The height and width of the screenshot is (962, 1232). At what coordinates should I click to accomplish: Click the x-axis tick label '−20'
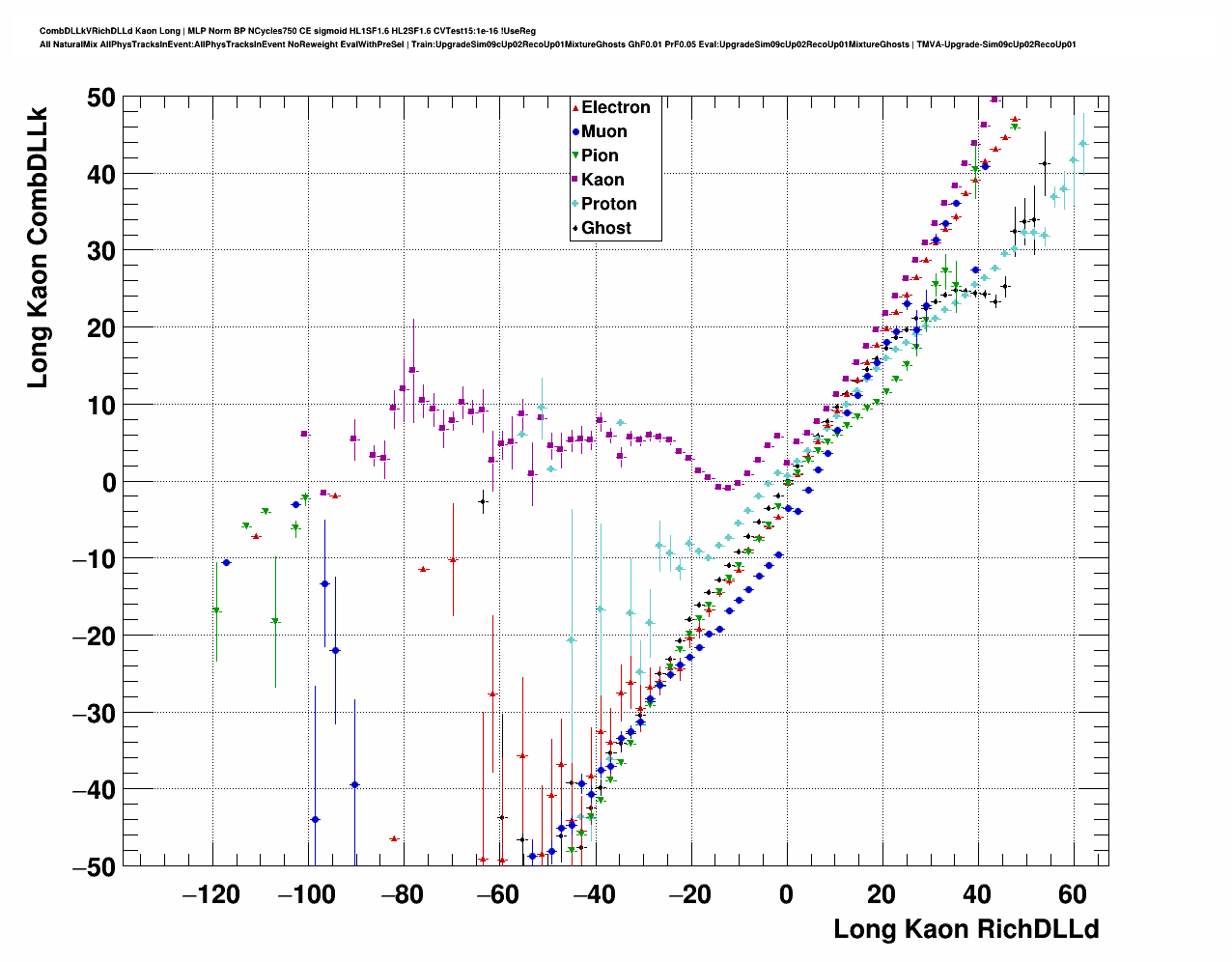tap(688, 894)
